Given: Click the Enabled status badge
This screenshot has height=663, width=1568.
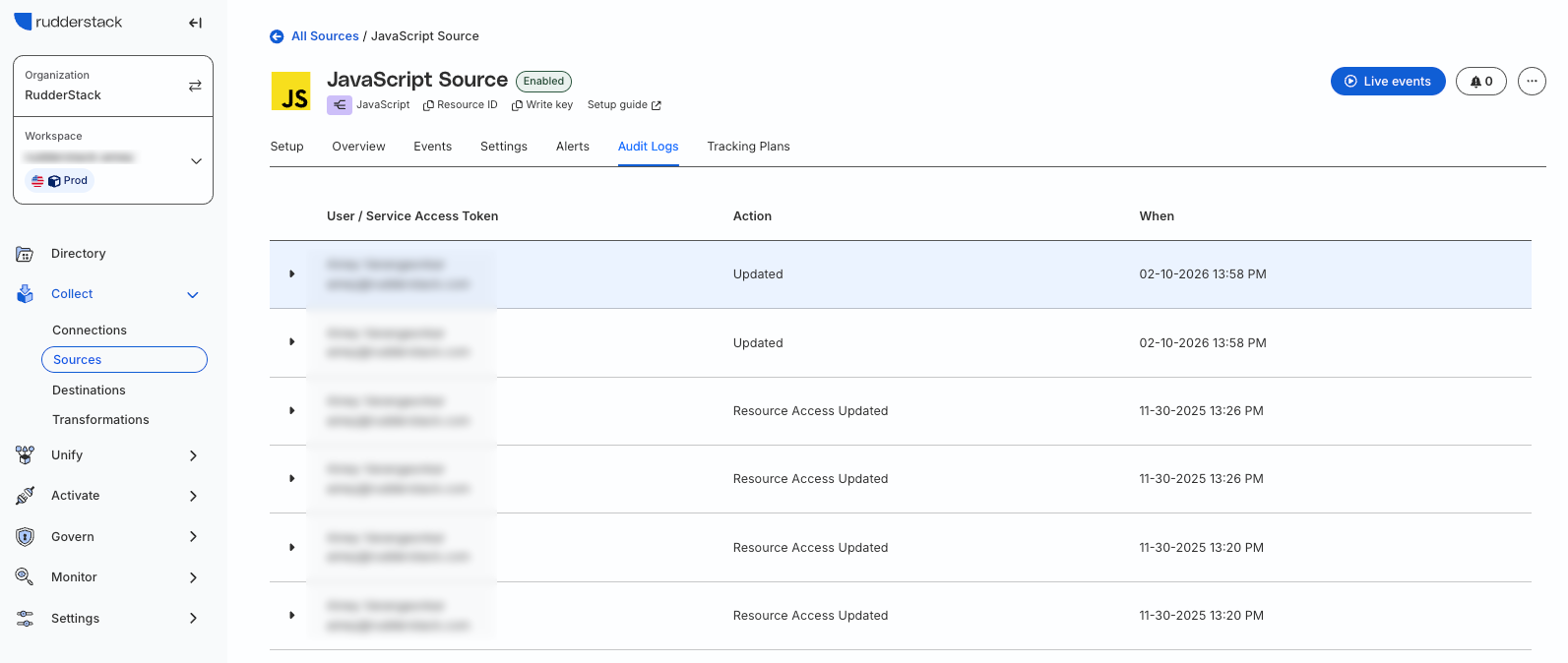Looking at the screenshot, I should tap(543, 82).
